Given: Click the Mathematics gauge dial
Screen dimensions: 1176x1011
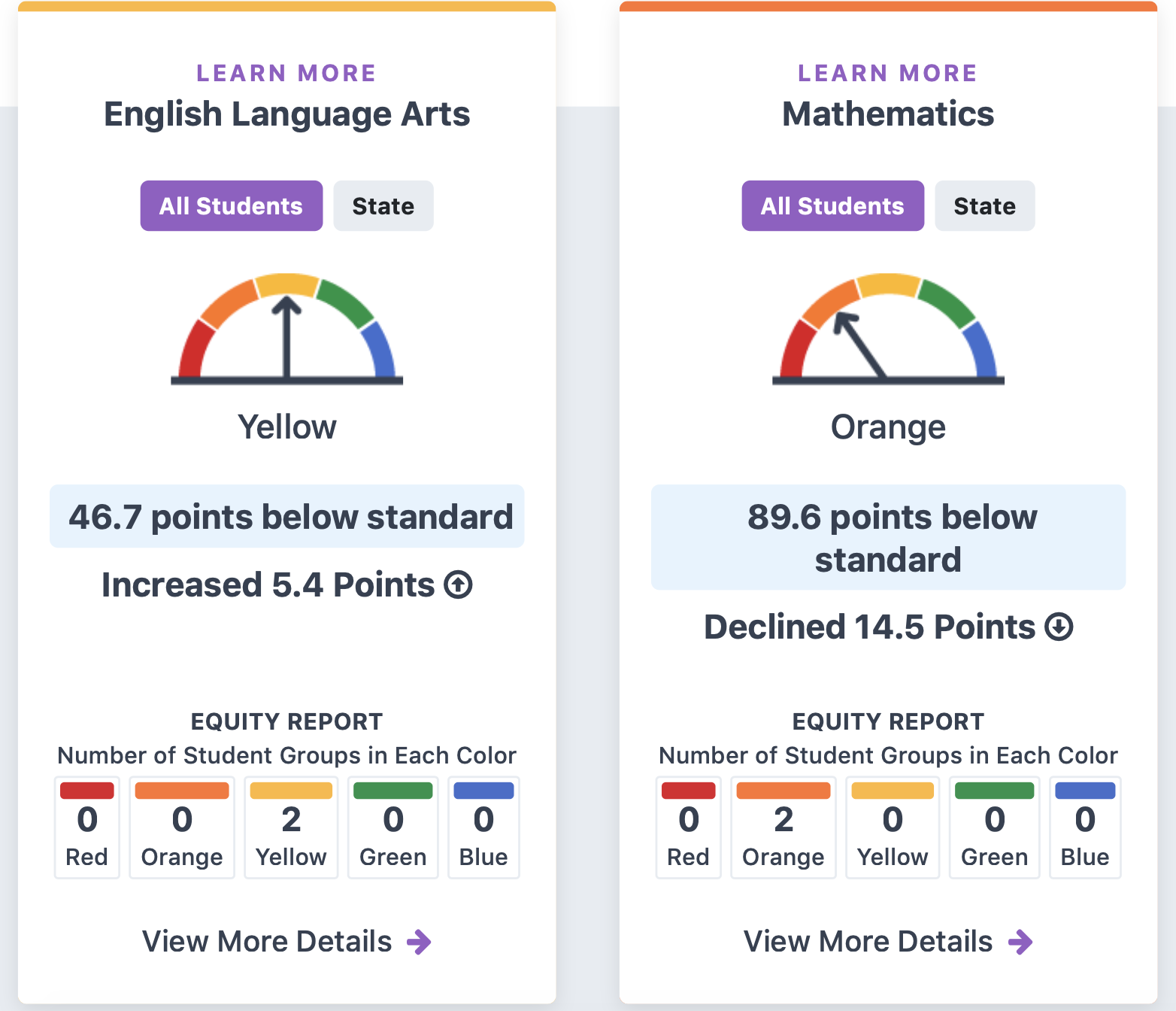Looking at the screenshot, I should coord(888,329).
